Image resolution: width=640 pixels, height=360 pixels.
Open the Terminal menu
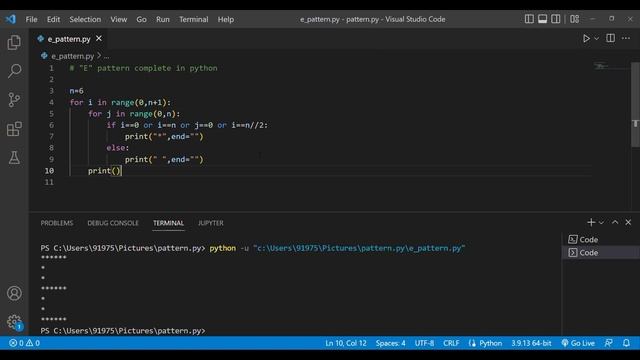point(193,19)
